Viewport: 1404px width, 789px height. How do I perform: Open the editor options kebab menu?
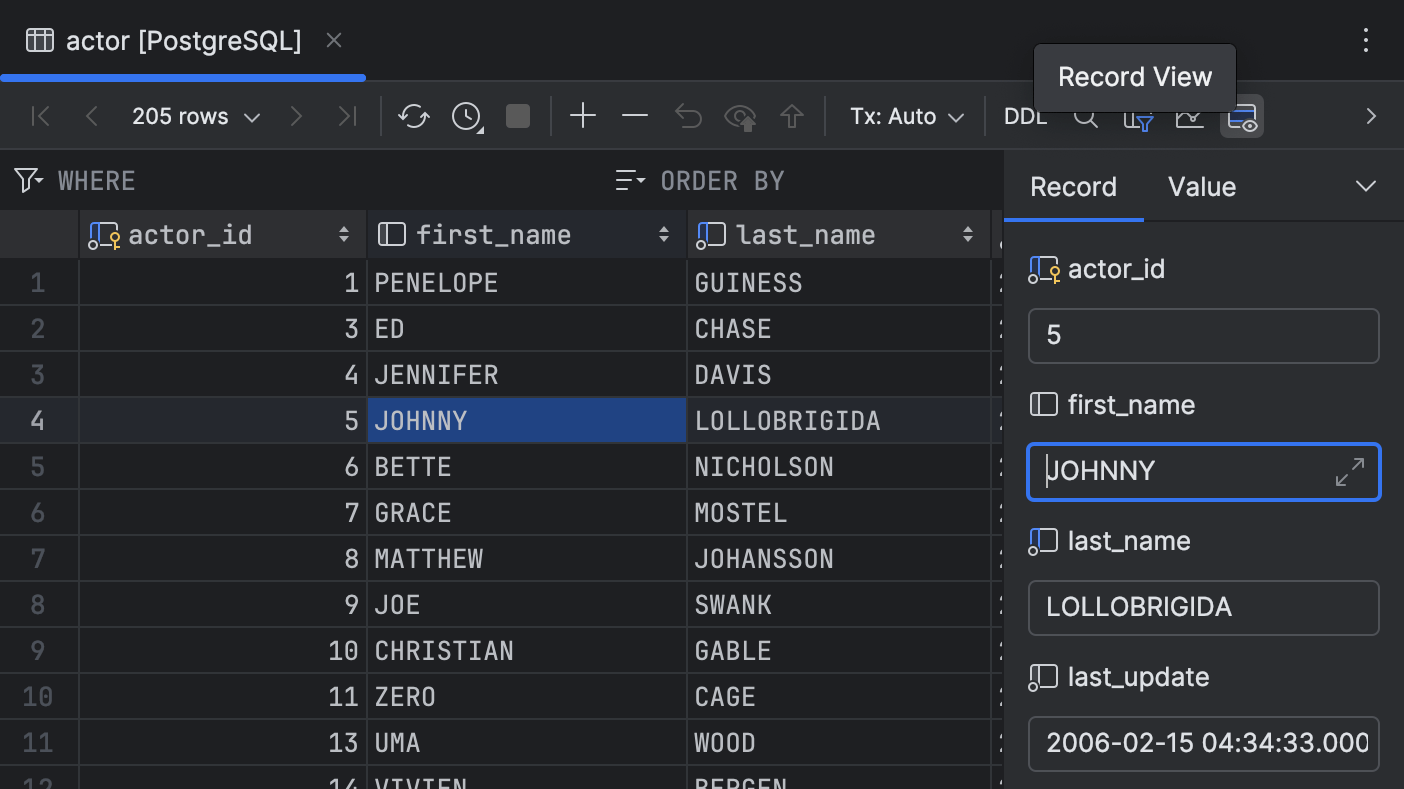(1367, 40)
